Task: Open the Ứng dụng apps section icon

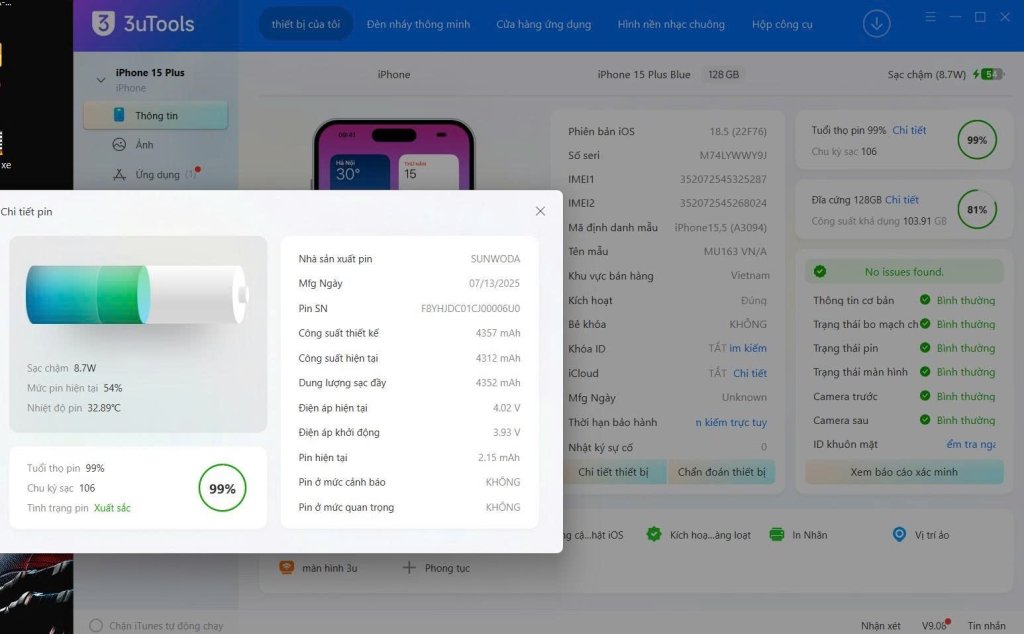Action: pos(120,174)
